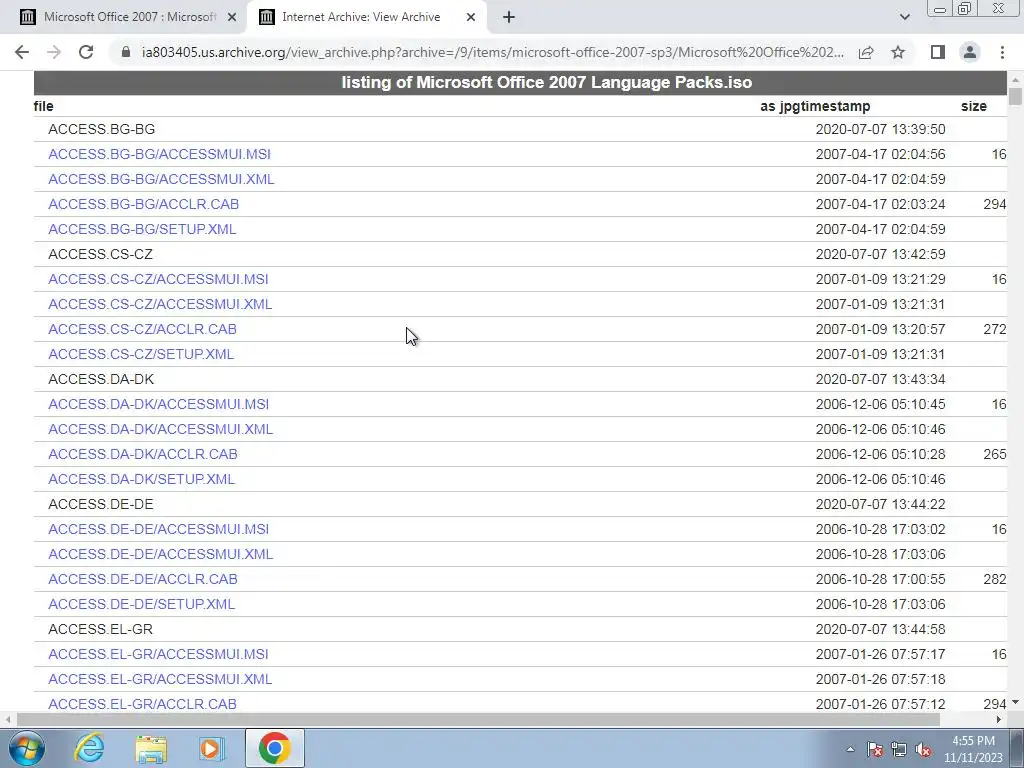The image size is (1024, 768).
Task: Open ACCESS.DE-DE/ACCESSMUI.XML link
Action: click(x=161, y=554)
